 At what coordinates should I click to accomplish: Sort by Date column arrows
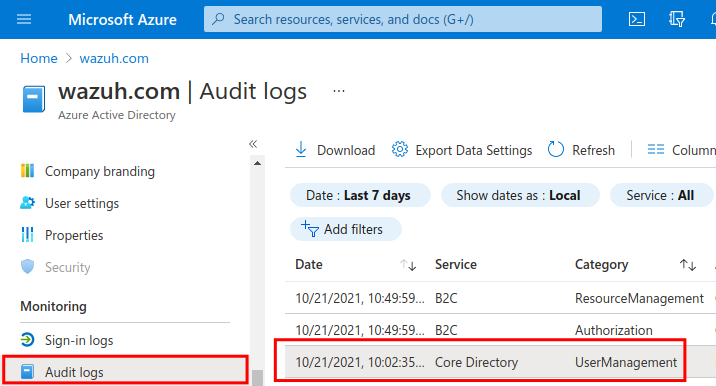click(408, 264)
